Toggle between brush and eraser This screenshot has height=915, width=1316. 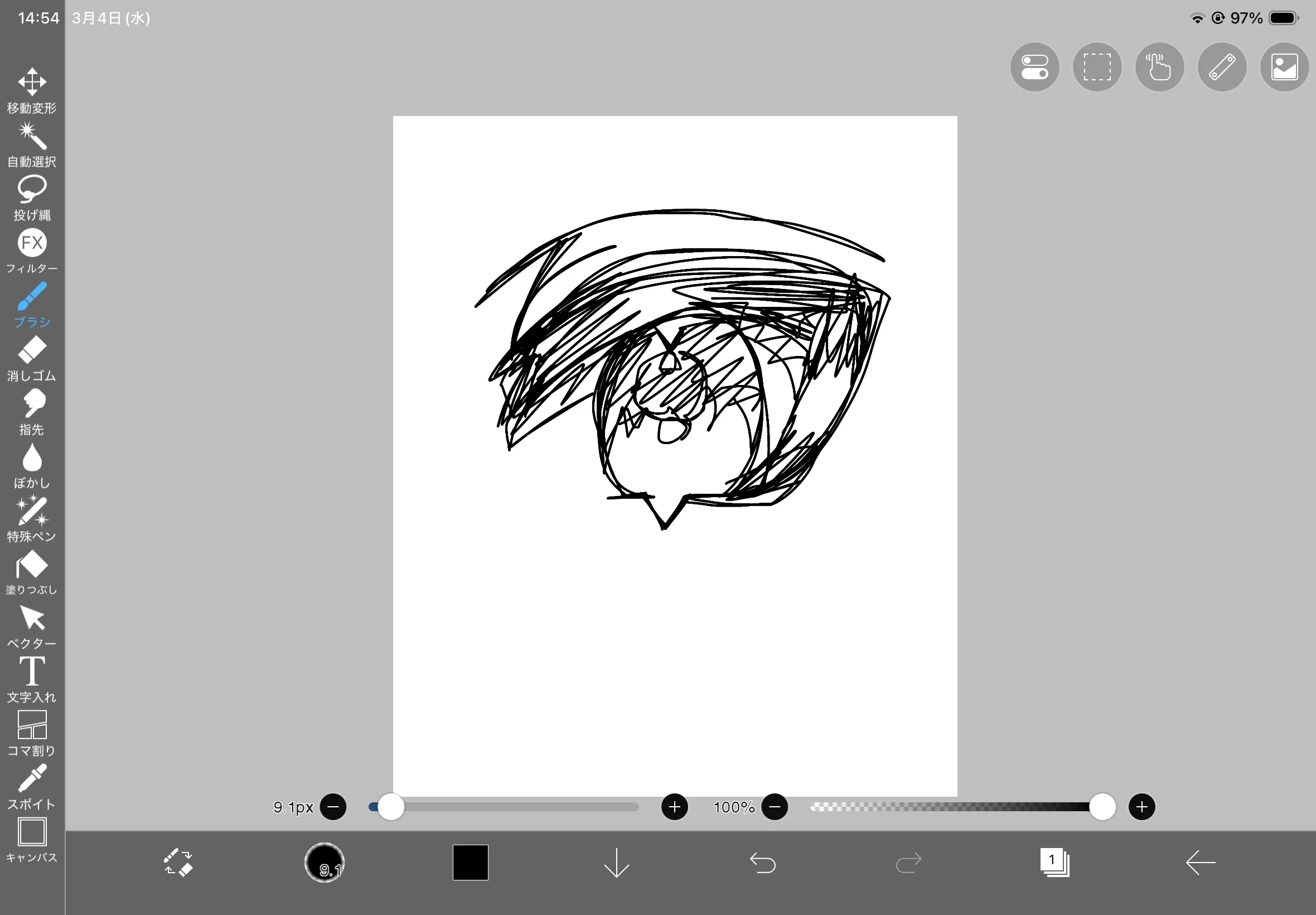[178, 862]
